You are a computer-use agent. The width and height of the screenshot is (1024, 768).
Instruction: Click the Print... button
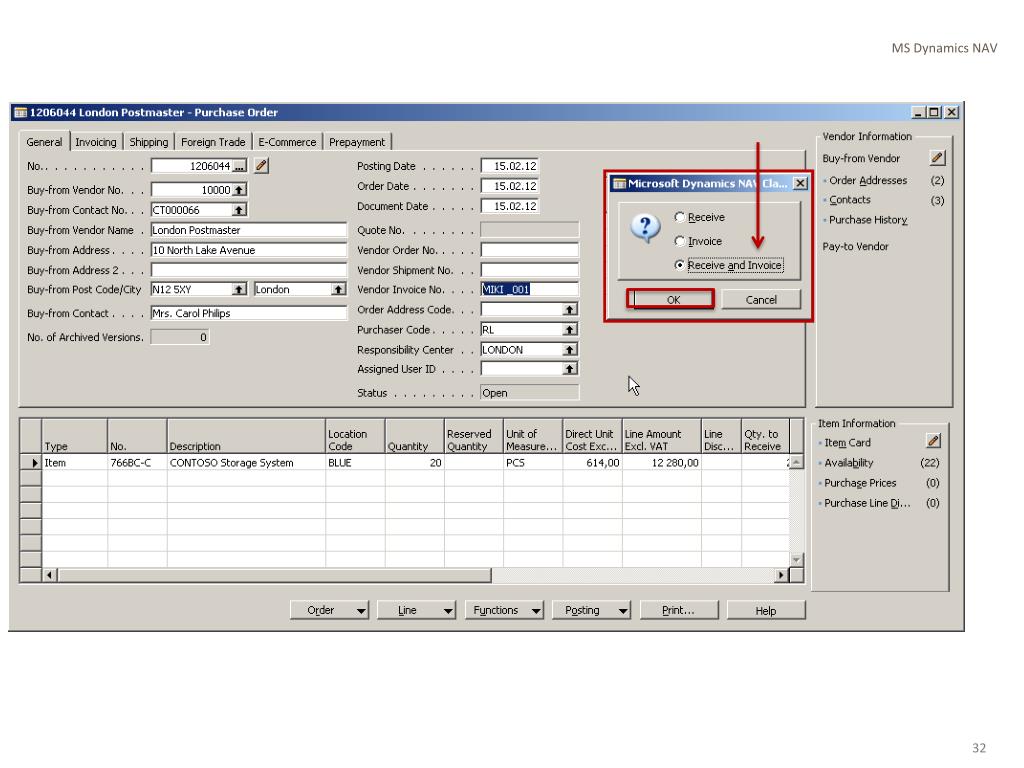pos(679,610)
